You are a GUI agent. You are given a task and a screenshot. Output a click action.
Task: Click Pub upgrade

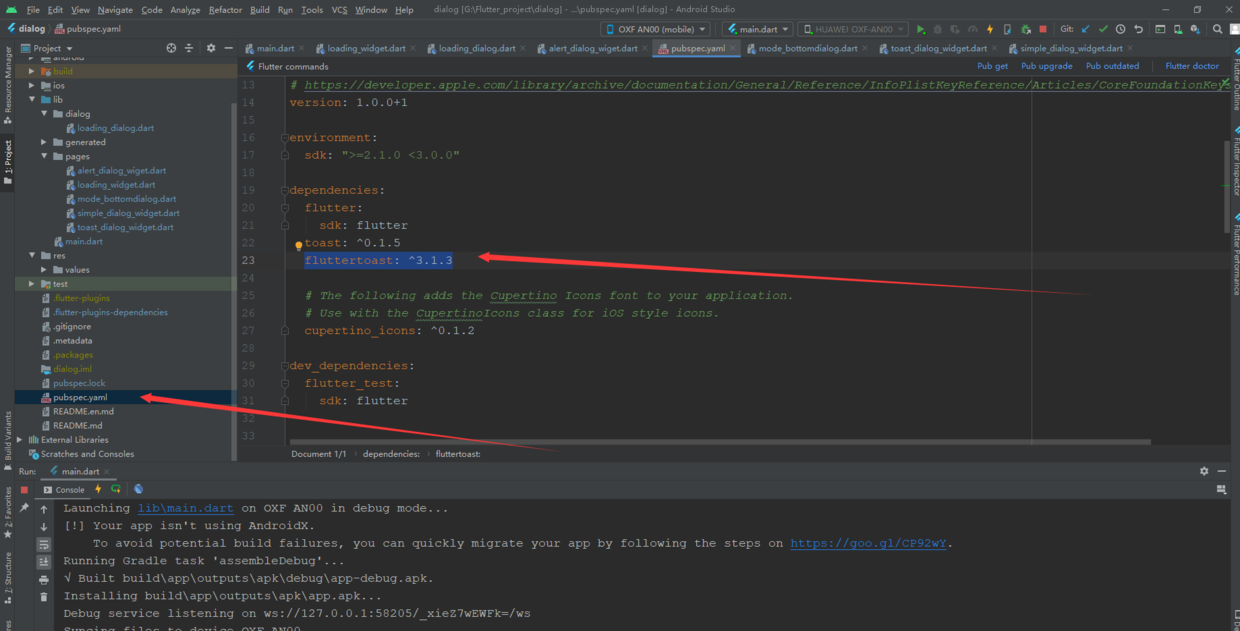click(1046, 66)
